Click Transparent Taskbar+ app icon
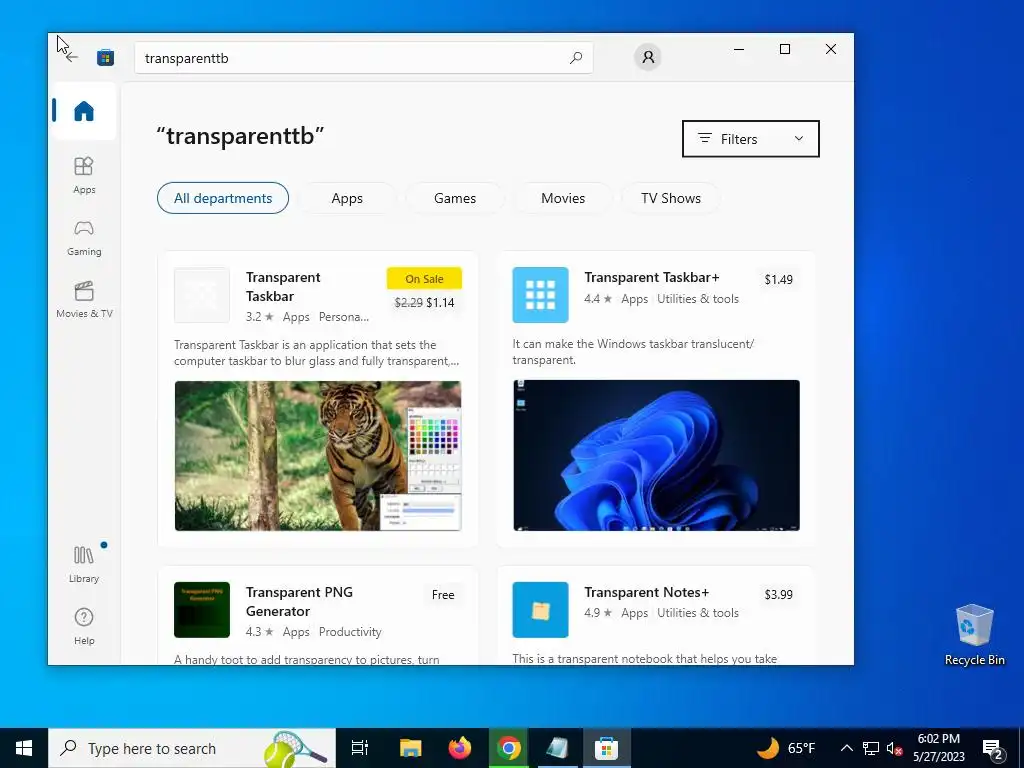This screenshot has width=1024, height=768. [540, 295]
